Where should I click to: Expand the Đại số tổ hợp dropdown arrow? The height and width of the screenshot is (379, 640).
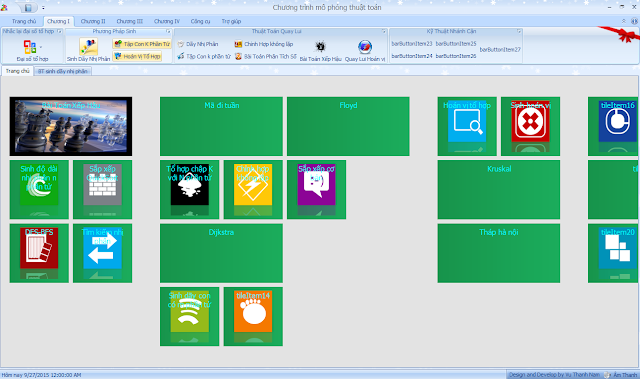(40, 47)
